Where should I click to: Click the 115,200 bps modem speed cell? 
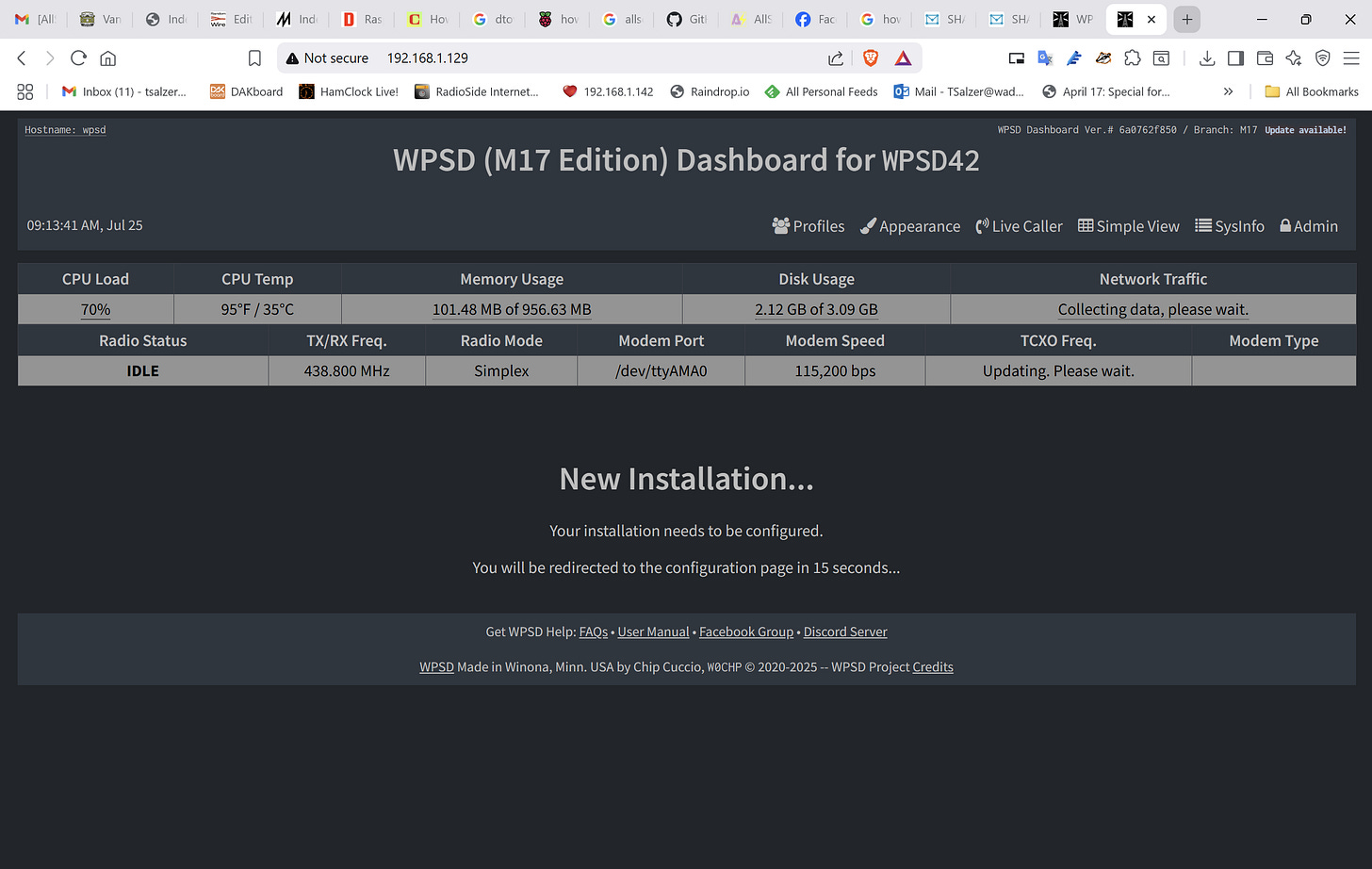pyautogui.click(x=835, y=370)
